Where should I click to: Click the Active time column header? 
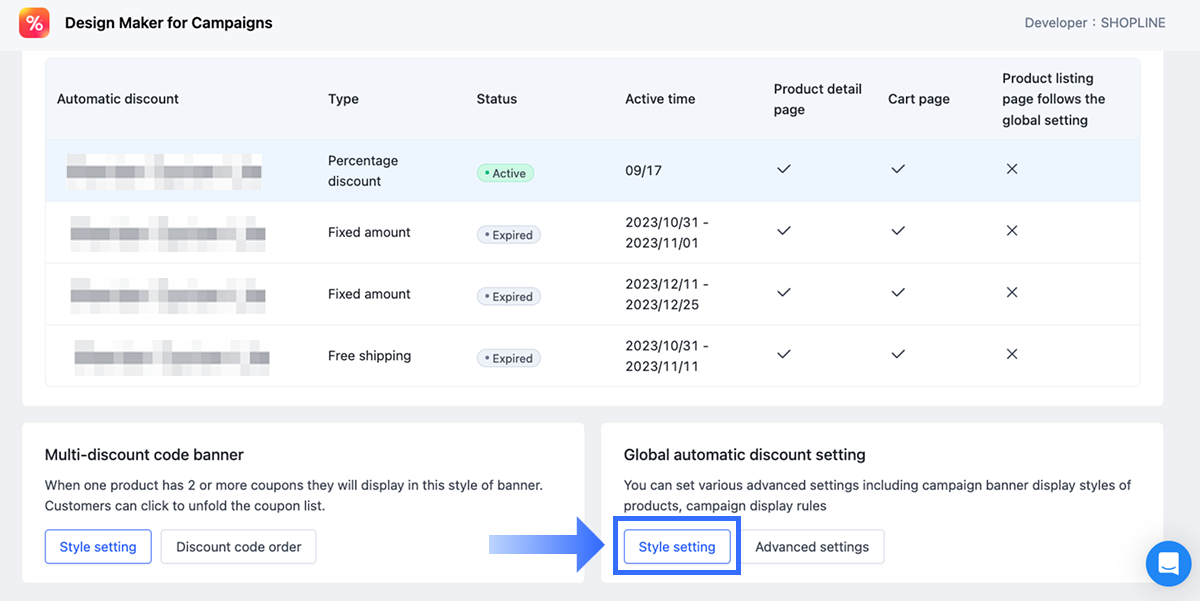tap(660, 99)
